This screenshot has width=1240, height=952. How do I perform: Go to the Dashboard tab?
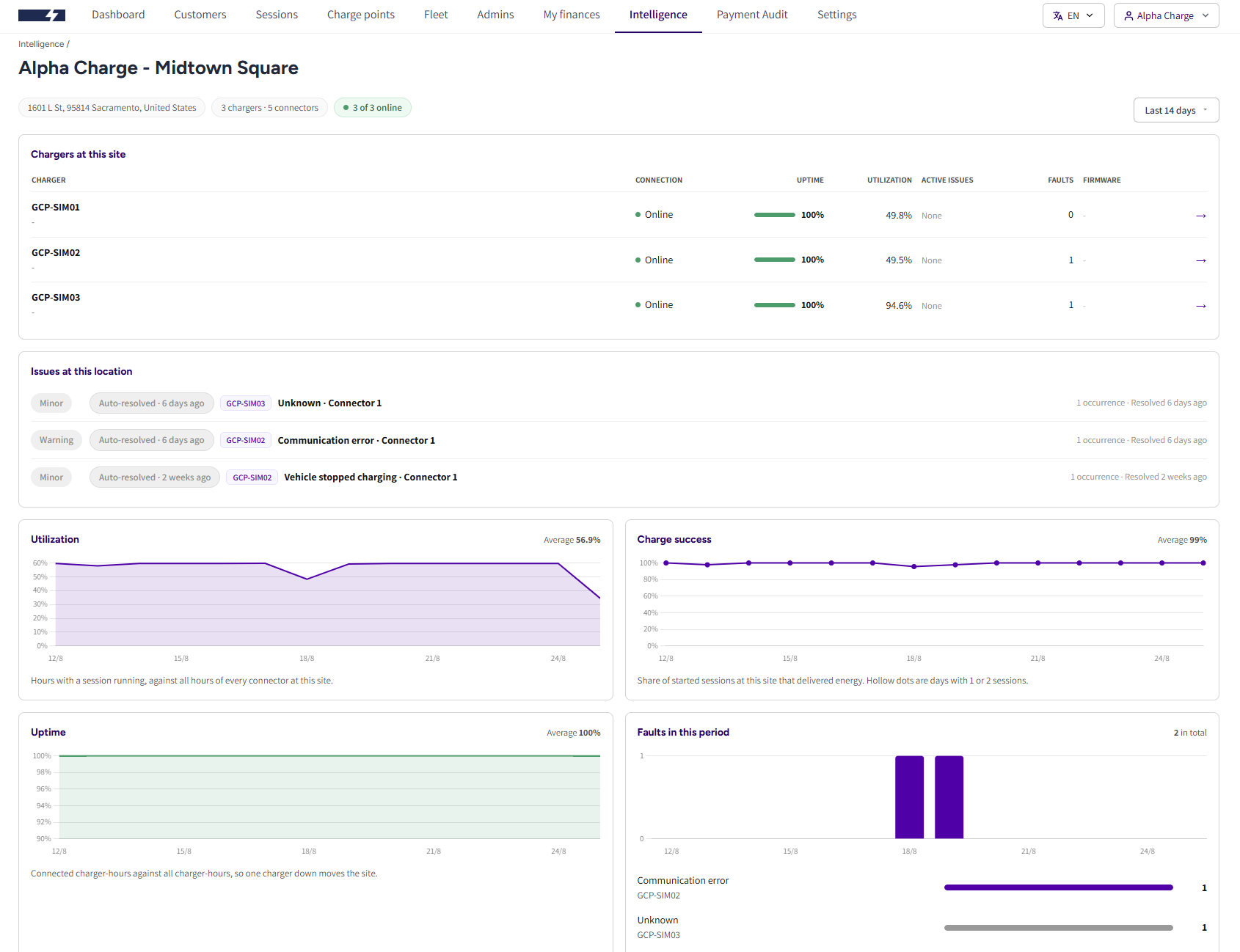pos(118,15)
